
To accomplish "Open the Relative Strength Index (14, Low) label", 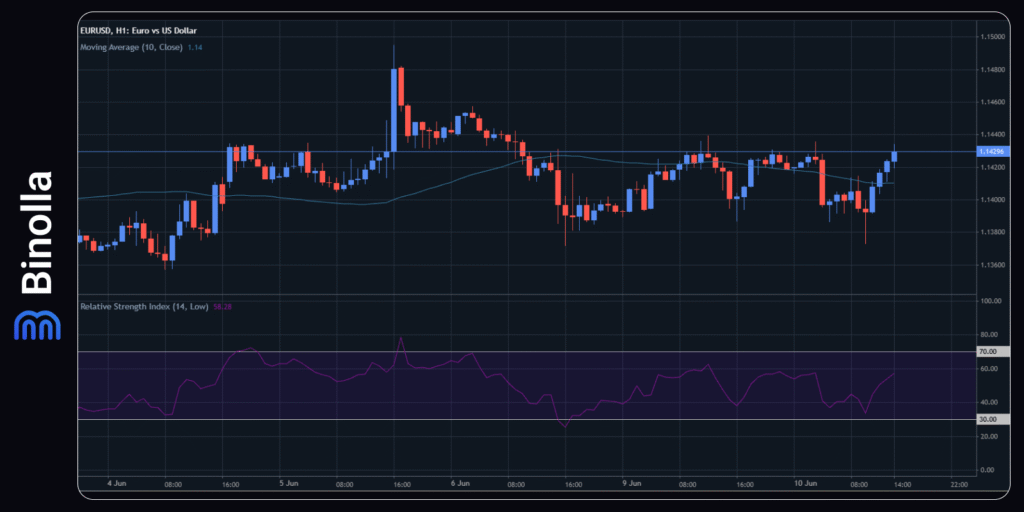I will [x=144, y=306].
